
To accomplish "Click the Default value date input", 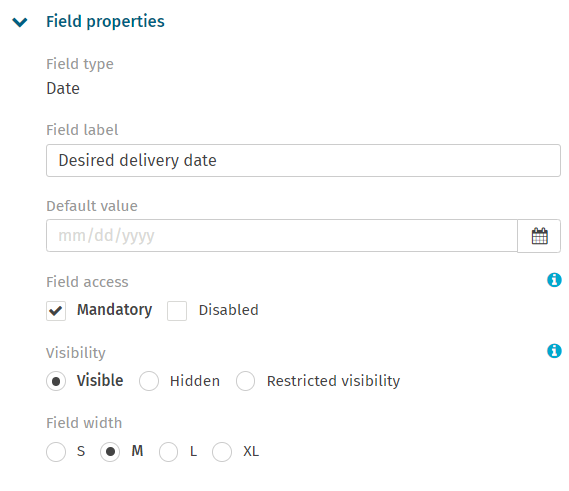I will [x=282, y=236].
